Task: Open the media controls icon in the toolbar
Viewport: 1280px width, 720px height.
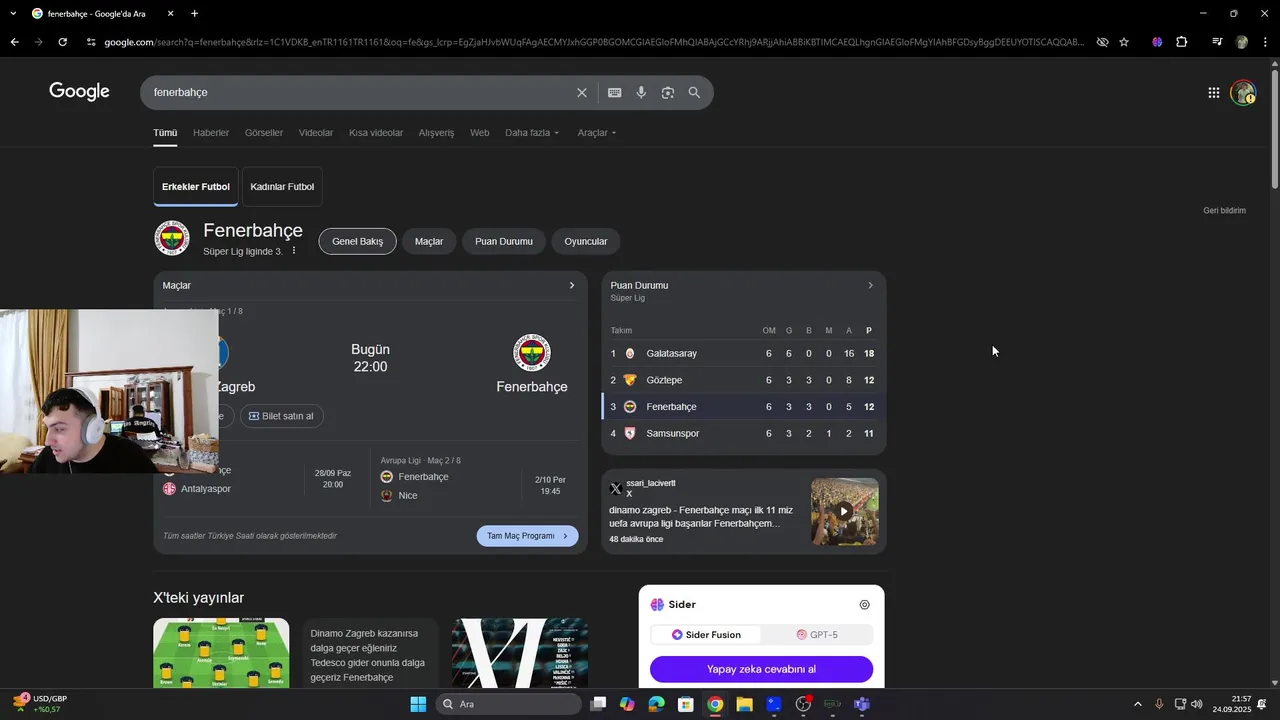Action: [x=1217, y=42]
